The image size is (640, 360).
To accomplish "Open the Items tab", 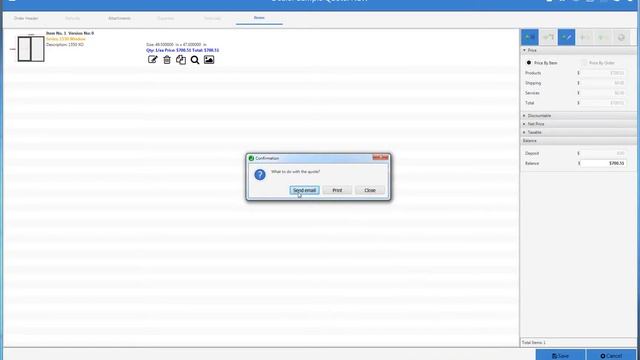I will 259,18.
